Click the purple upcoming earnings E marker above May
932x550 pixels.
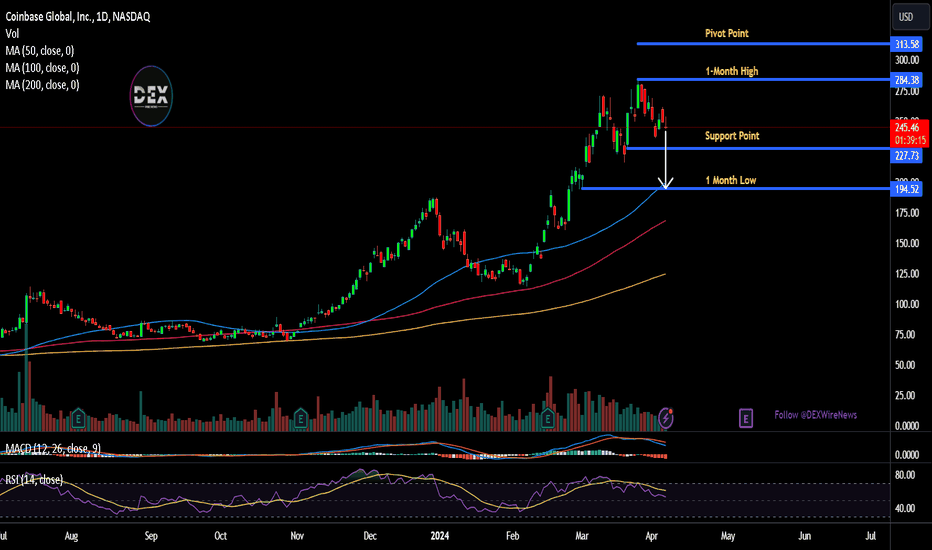[745, 418]
